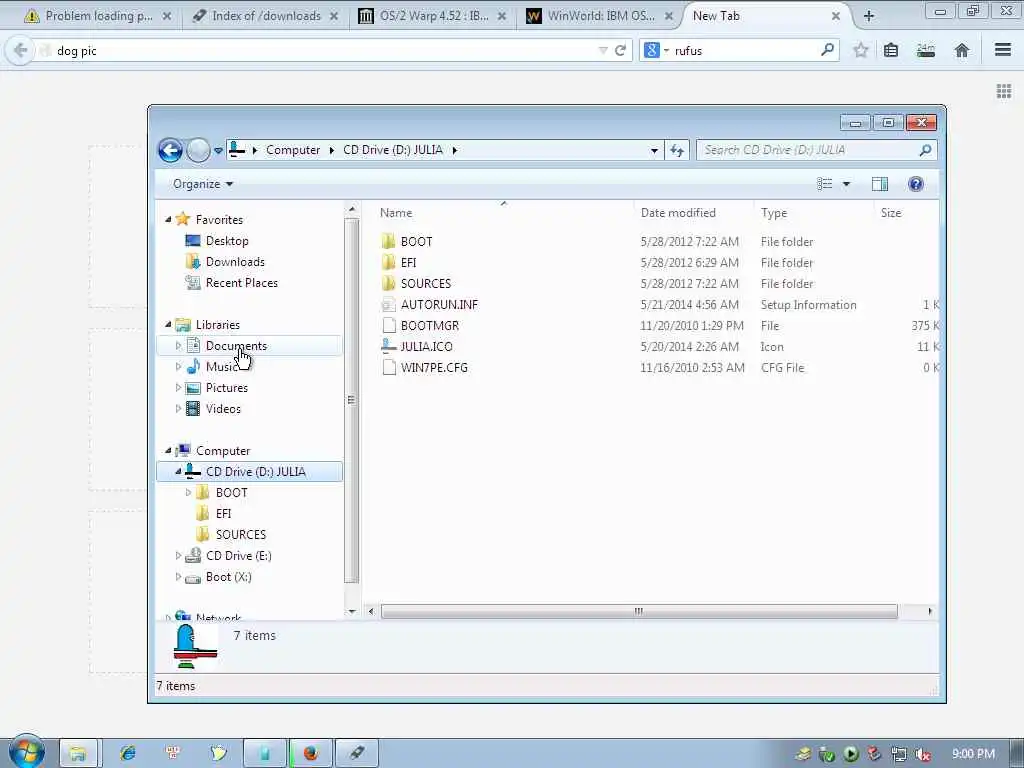Switch to Firefox in taskbar
Screen dimensions: 1024x768
[x=311, y=753]
